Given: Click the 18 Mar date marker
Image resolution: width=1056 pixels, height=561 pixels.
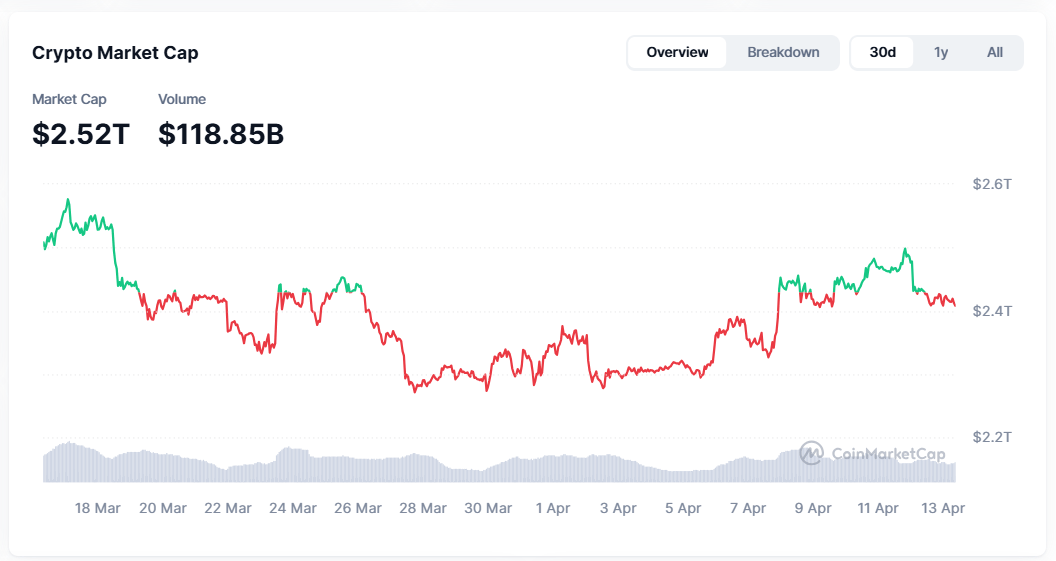Looking at the screenshot, I should pos(98,508).
